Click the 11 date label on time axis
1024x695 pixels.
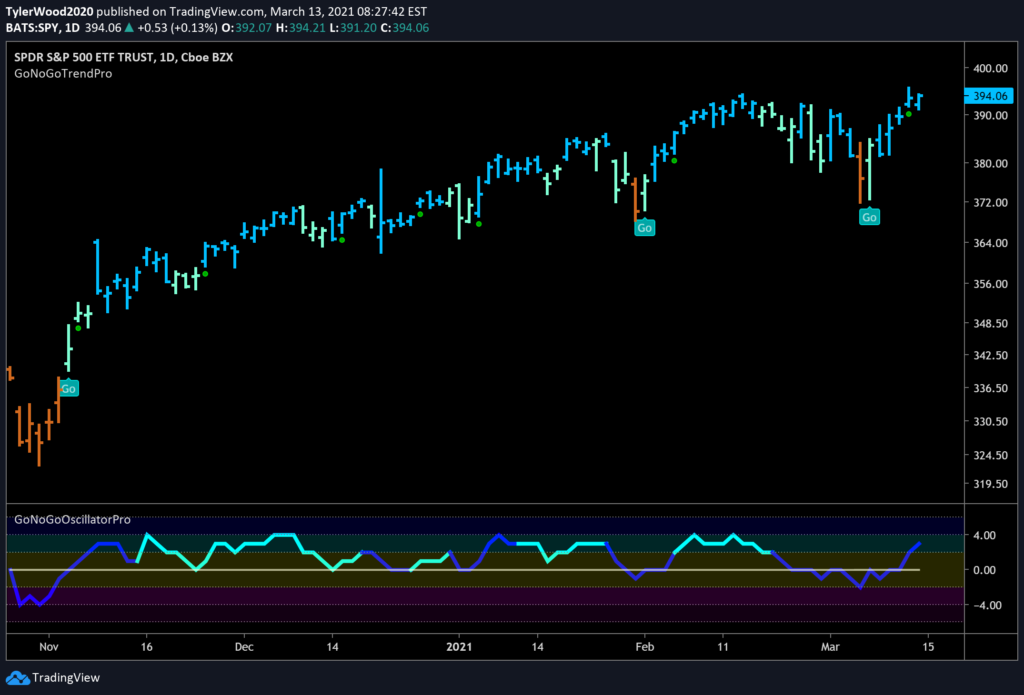[x=722, y=647]
